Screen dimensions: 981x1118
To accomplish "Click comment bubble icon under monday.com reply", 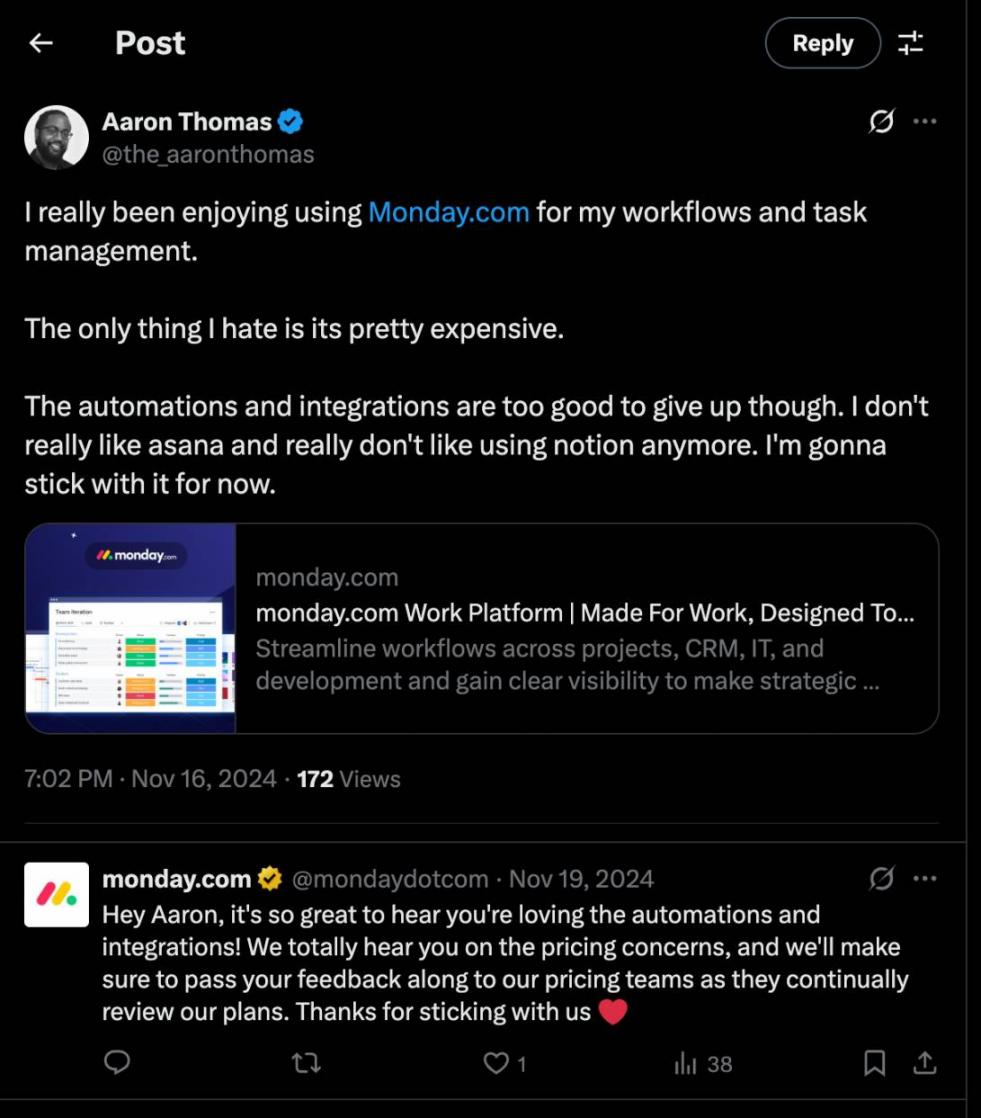I will [x=117, y=1062].
